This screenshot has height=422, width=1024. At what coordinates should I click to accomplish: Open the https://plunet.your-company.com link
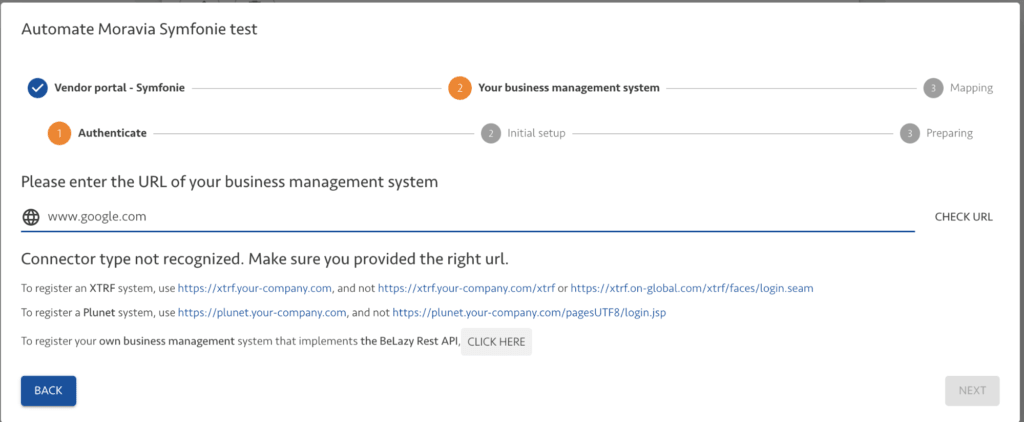click(x=260, y=312)
